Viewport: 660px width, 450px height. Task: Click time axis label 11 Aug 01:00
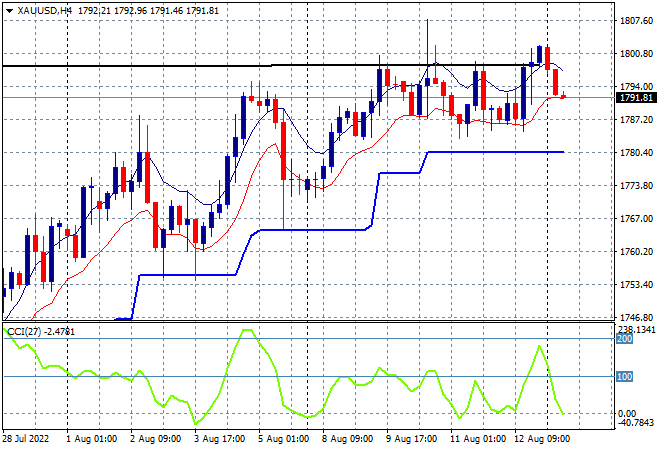point(477,439)
